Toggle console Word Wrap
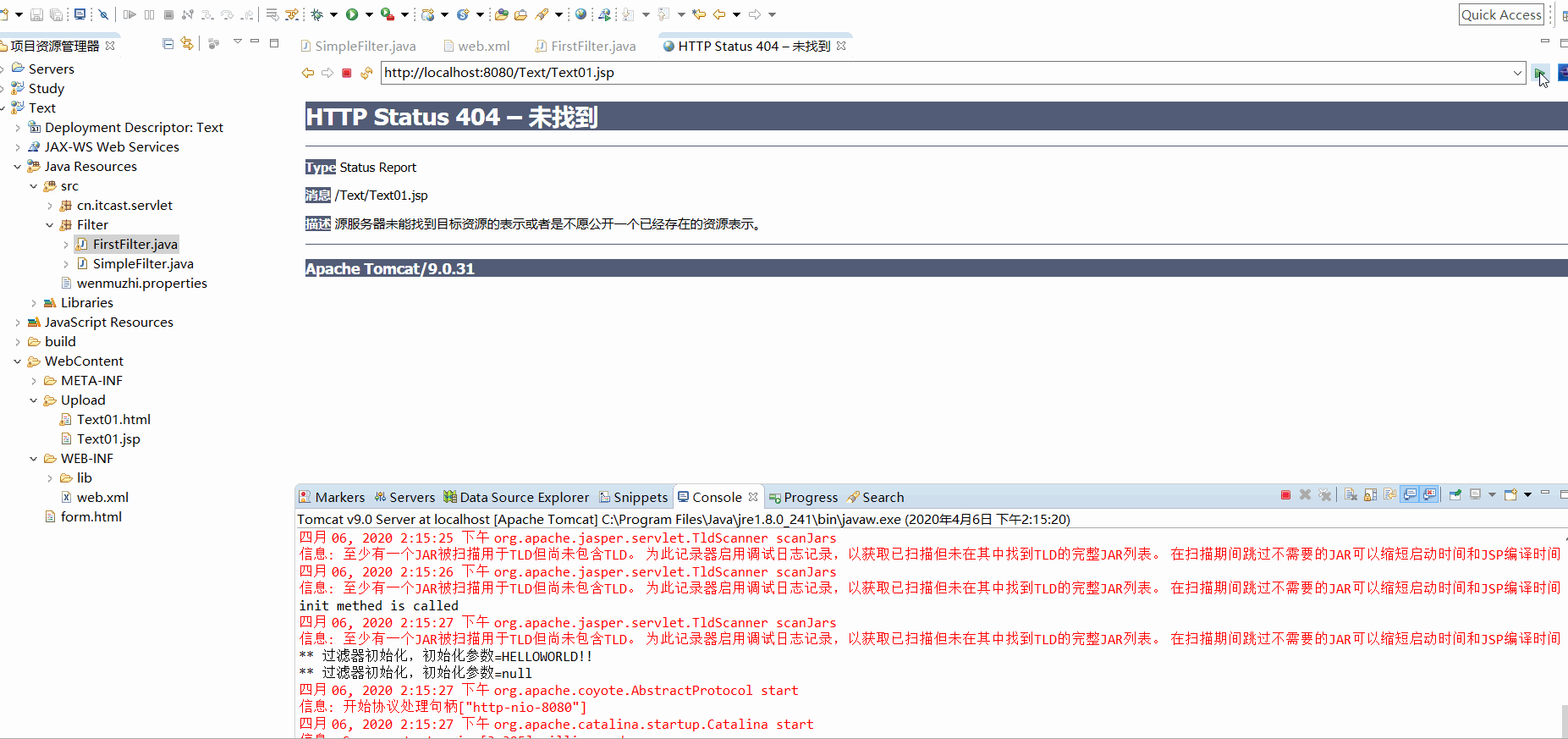The height and width of the screenshot is (739, 1568). [1389, 494]
